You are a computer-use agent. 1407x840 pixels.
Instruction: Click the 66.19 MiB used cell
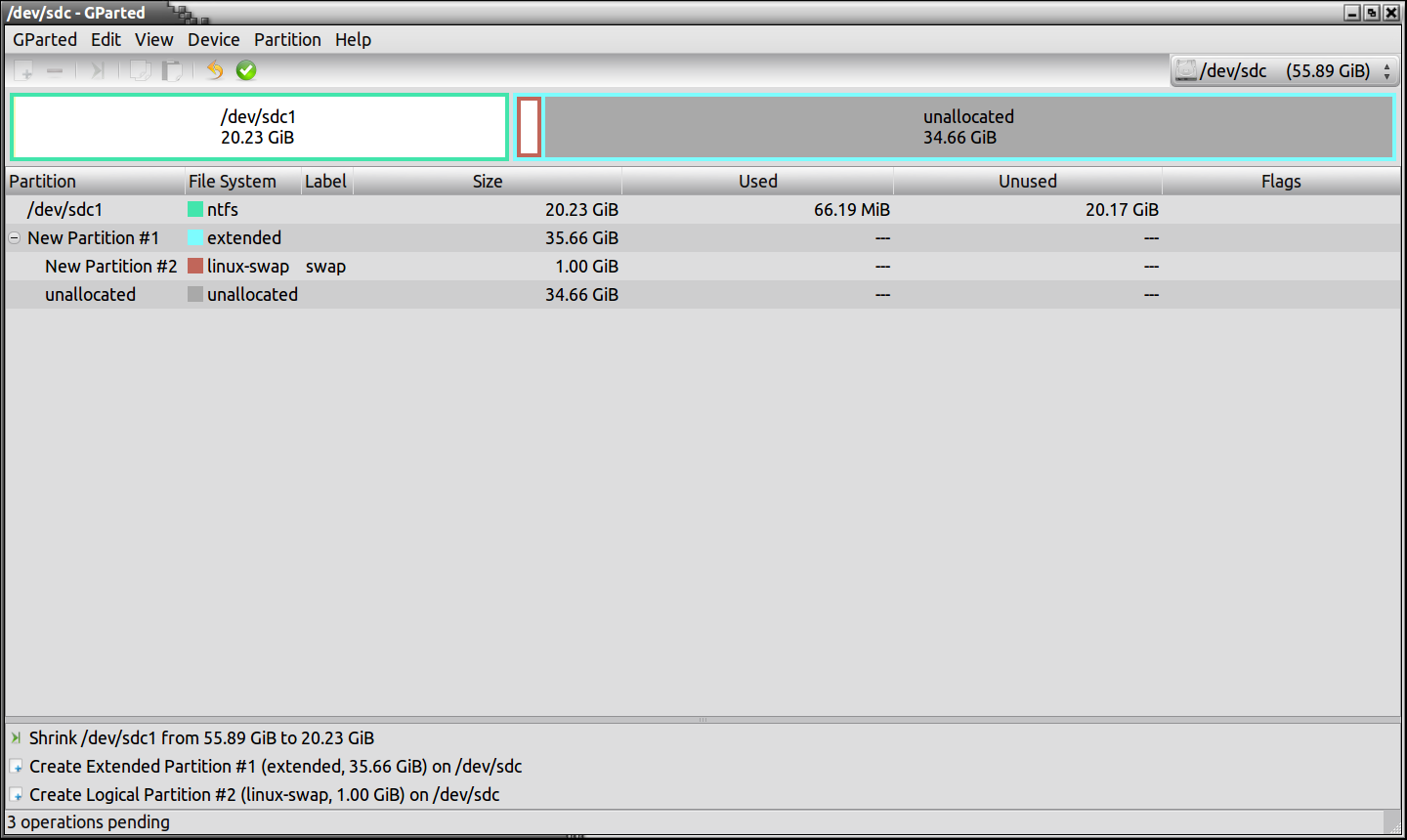click(852, 210)
